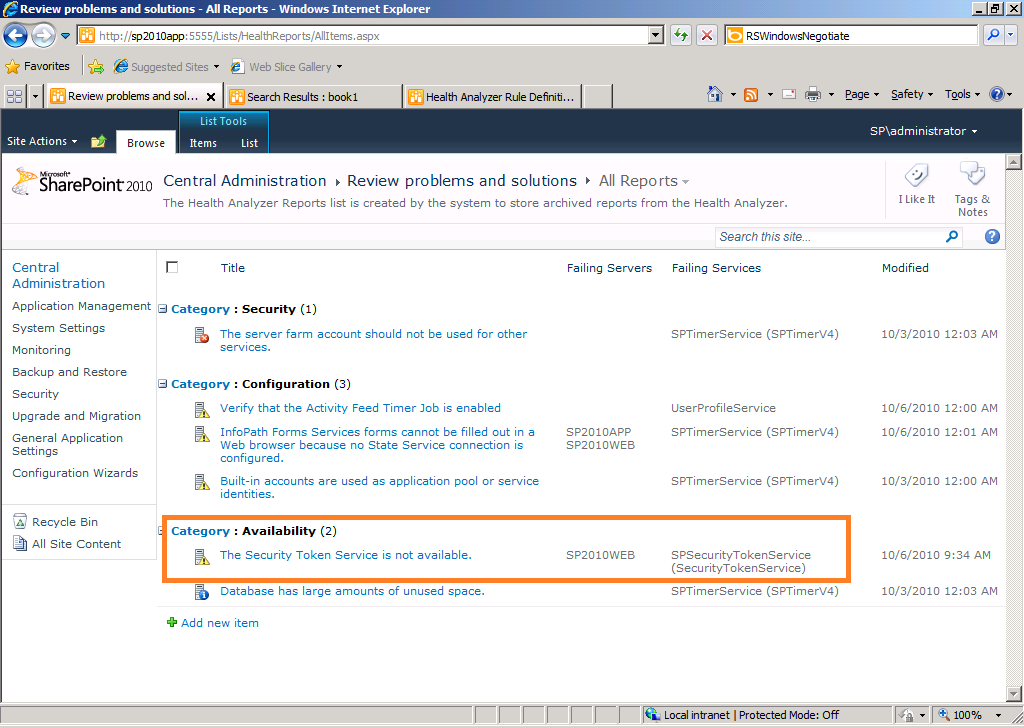Viewport: 1024px width, 728px height.
Task: Click the error icon beside server farm account rule
Action: point(202,336)
